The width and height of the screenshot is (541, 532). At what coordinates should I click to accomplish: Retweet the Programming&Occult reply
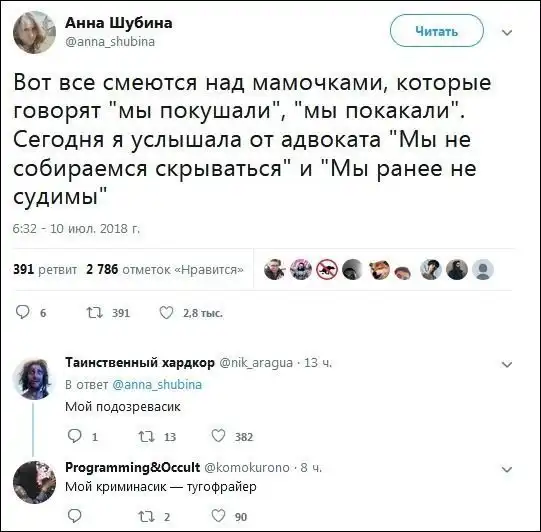(146, 516)
